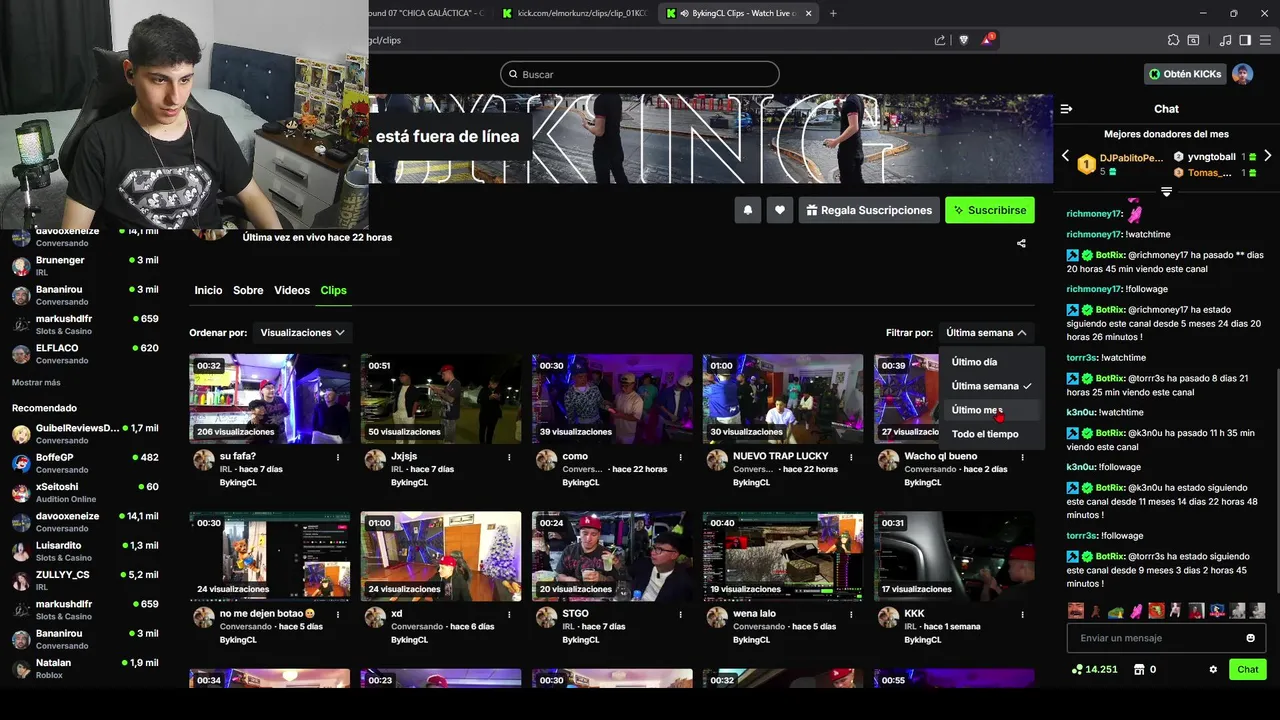Screen dimensions: 1280x720
Task: Send message with green Chat button
Action: [x=1247, y=669]
